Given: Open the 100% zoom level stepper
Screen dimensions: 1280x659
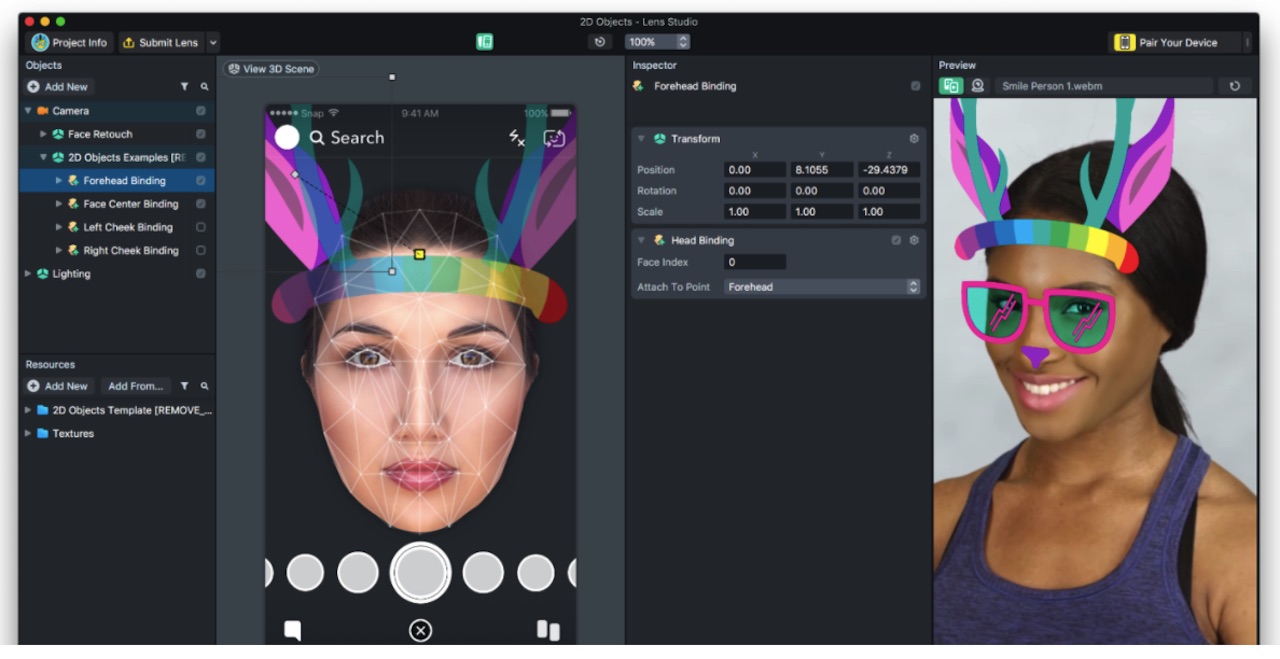Looking at the screenshot, I should 683,42.
